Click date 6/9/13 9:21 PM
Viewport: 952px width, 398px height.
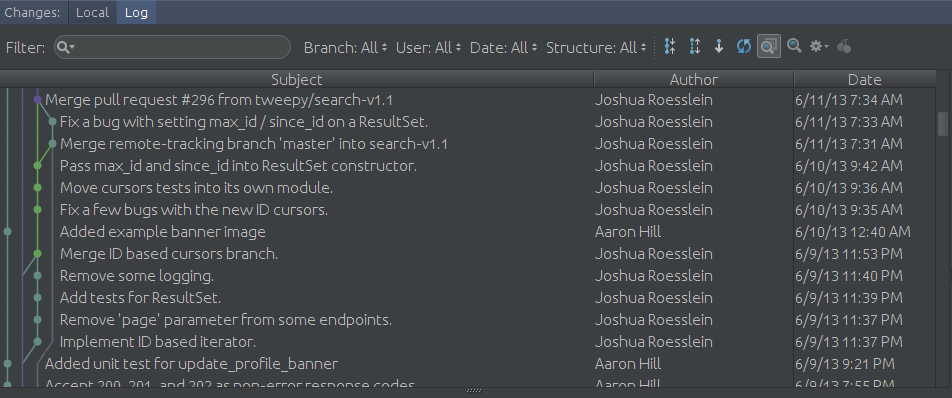(x=845, y=364)
